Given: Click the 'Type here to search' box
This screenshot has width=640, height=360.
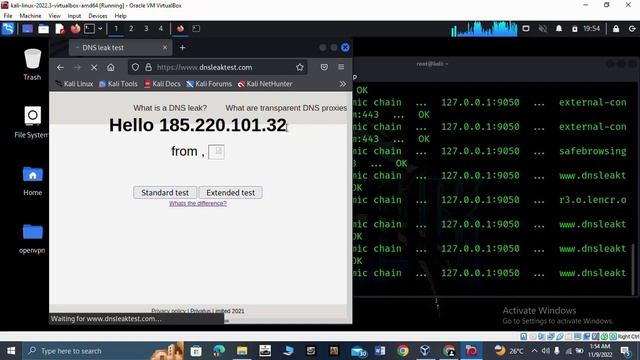Looking at the screenshot, I should [x=102, y=351].
